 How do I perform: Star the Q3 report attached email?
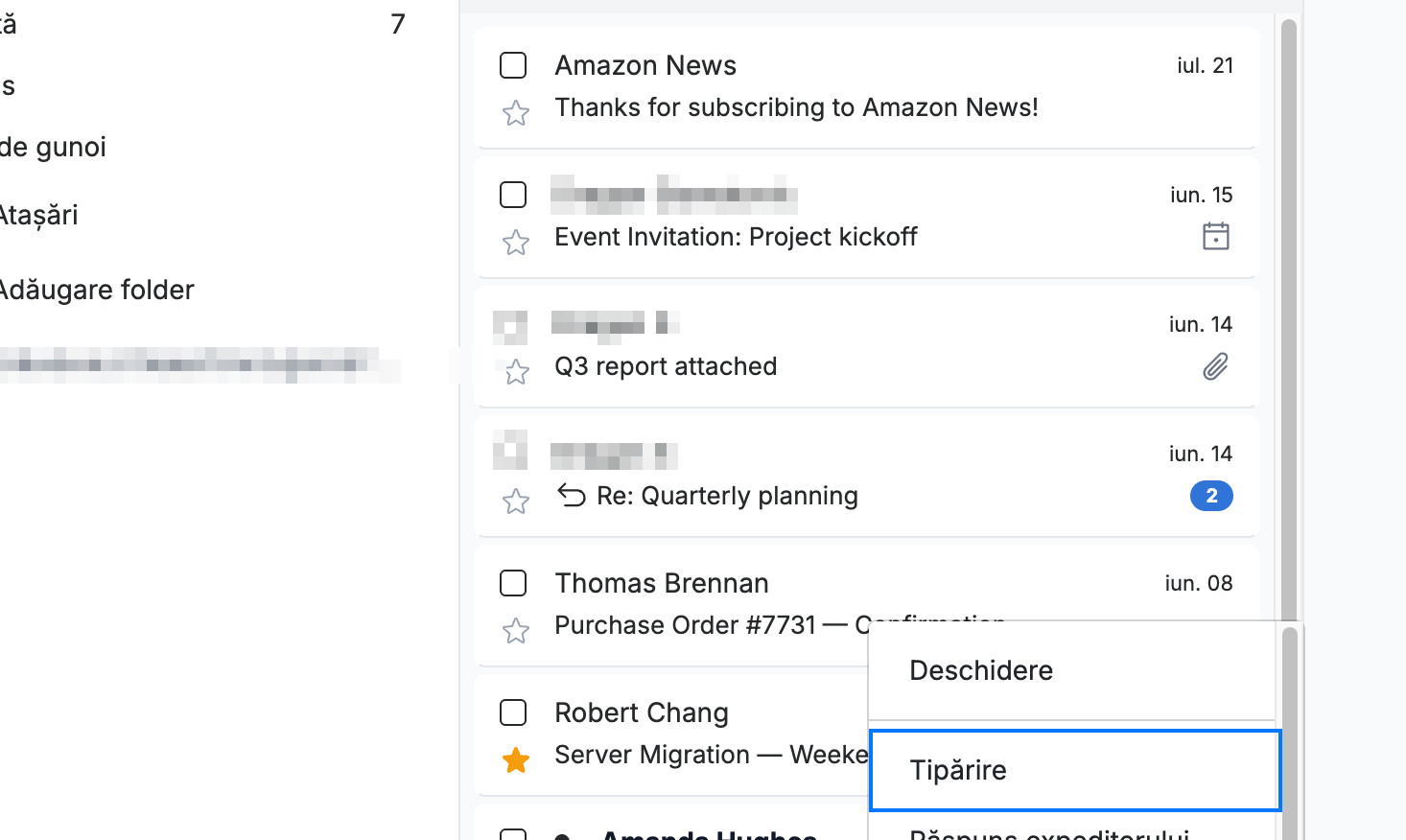[516, 371]
